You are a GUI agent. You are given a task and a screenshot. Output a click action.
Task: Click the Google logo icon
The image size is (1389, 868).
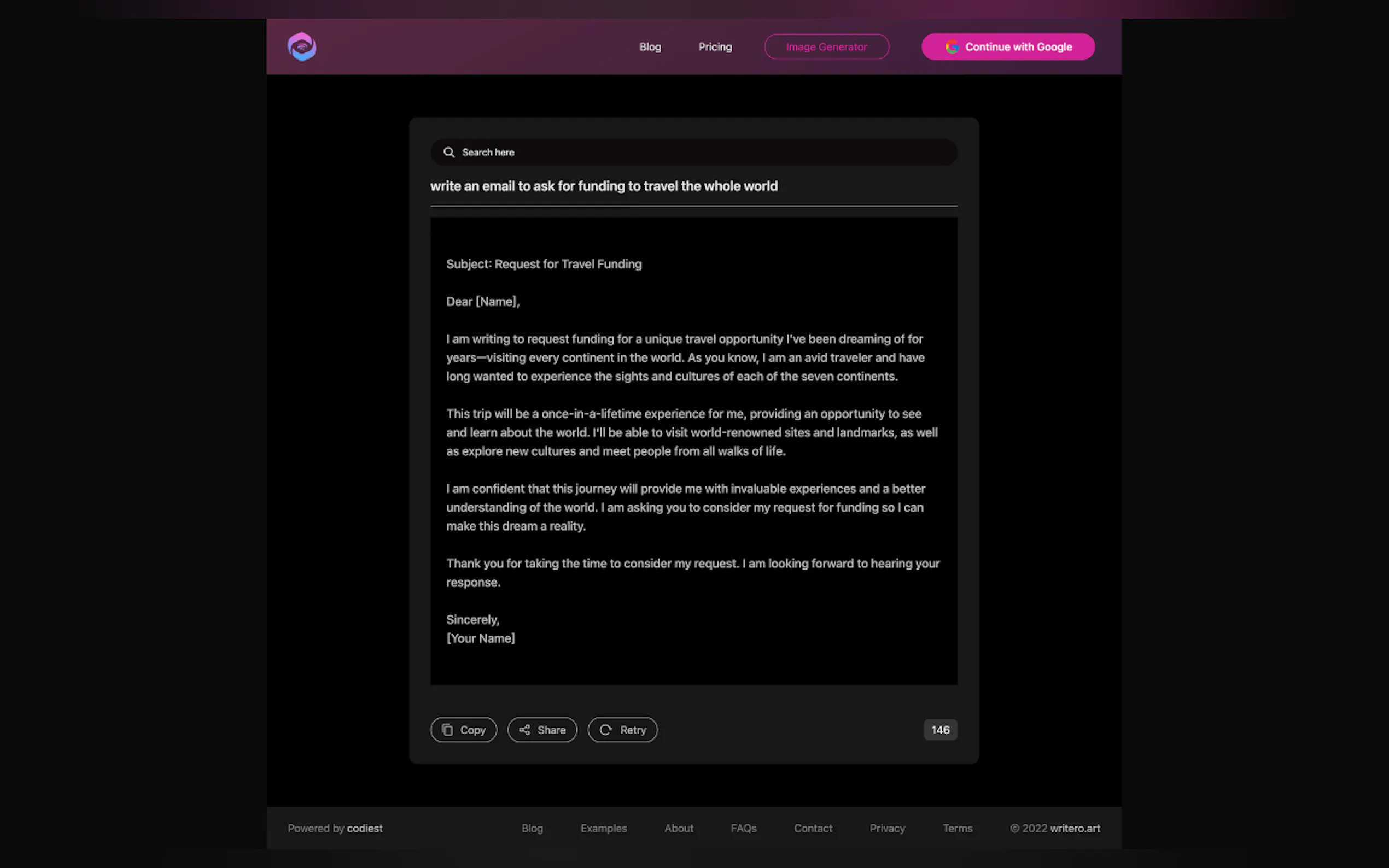click(x=952, y=47)
